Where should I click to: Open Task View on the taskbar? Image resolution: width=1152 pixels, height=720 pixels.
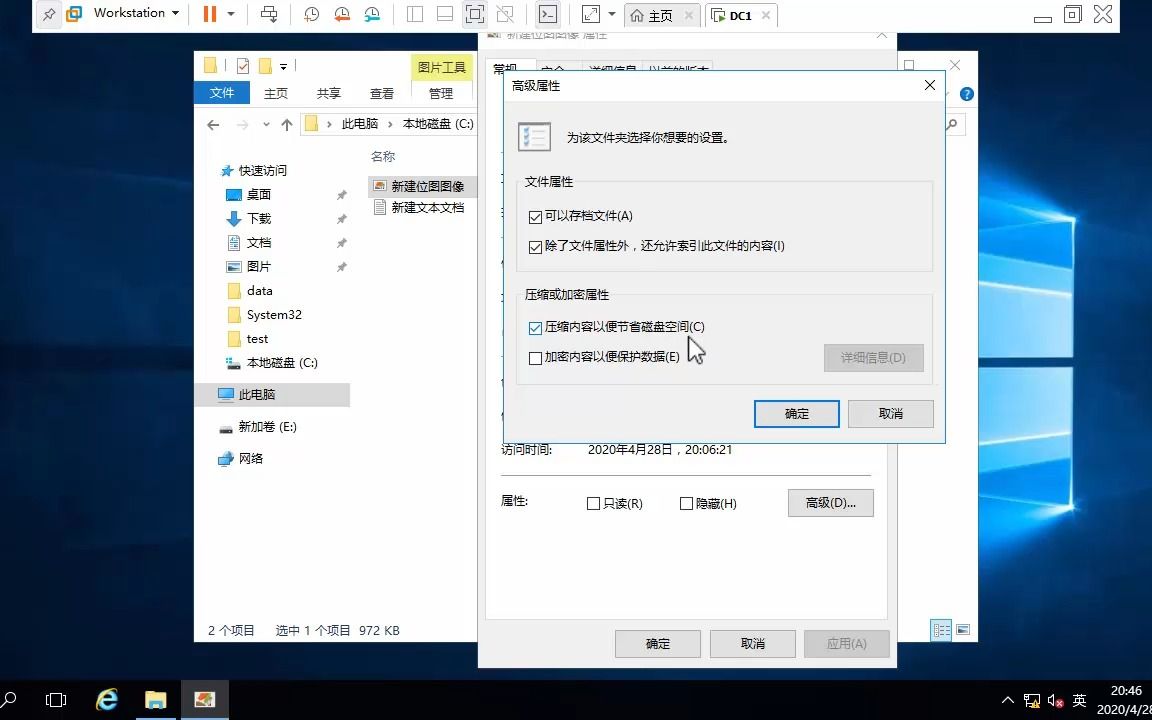[56, 700]
